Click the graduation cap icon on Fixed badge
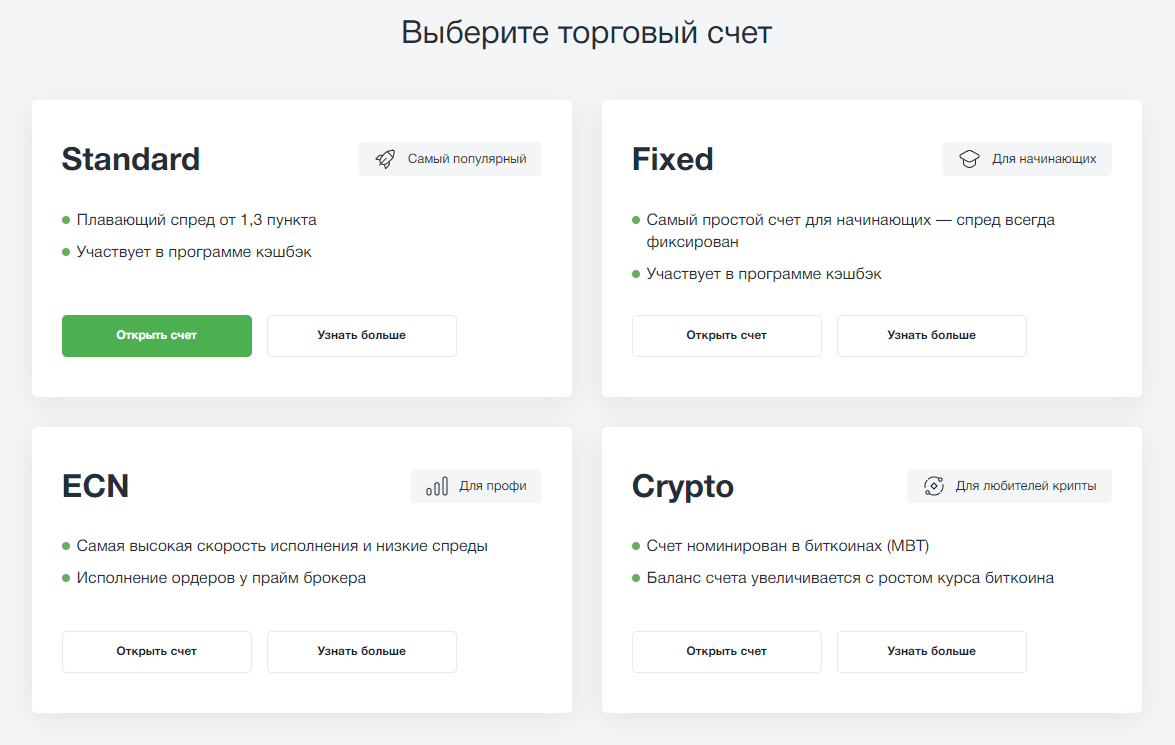Viewport: 1175px width, 745px height. pyautogui.click(x=969, y=159)
